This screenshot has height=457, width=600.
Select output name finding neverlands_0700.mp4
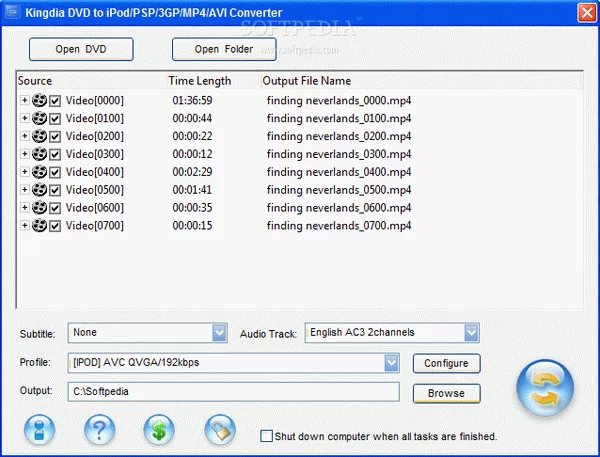click(x=339, y=225)
